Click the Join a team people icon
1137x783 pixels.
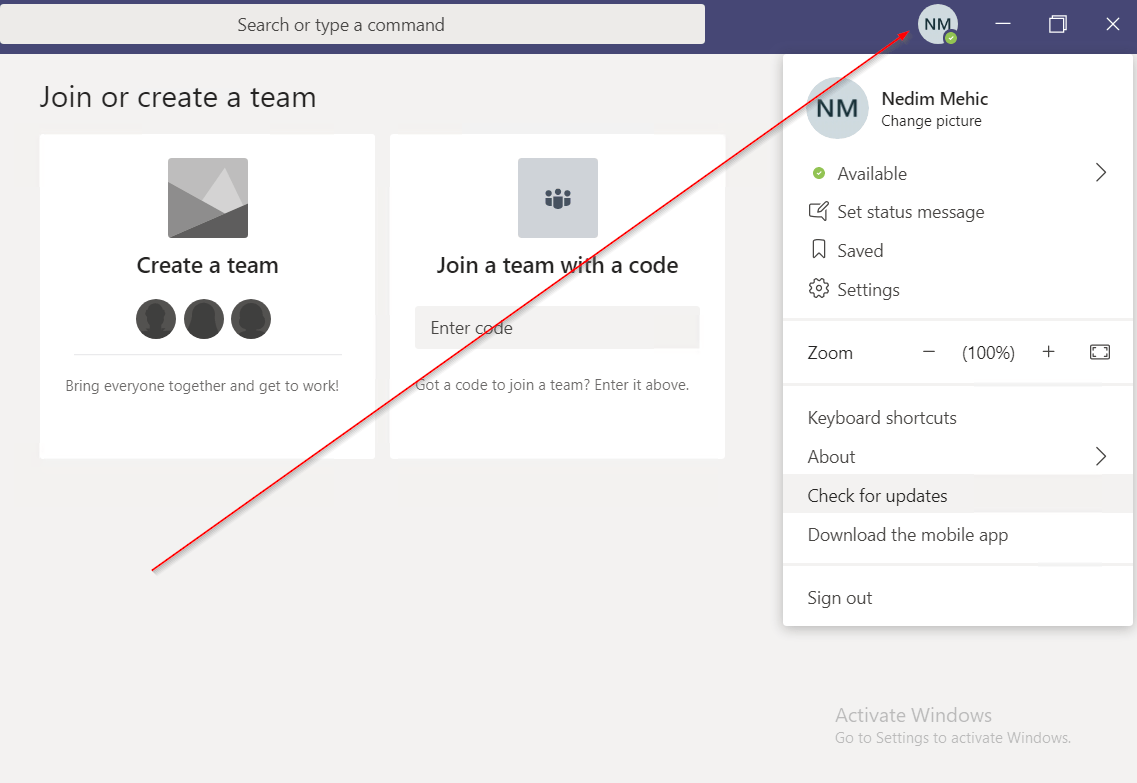pyautogui.click(x=557, y=198)
